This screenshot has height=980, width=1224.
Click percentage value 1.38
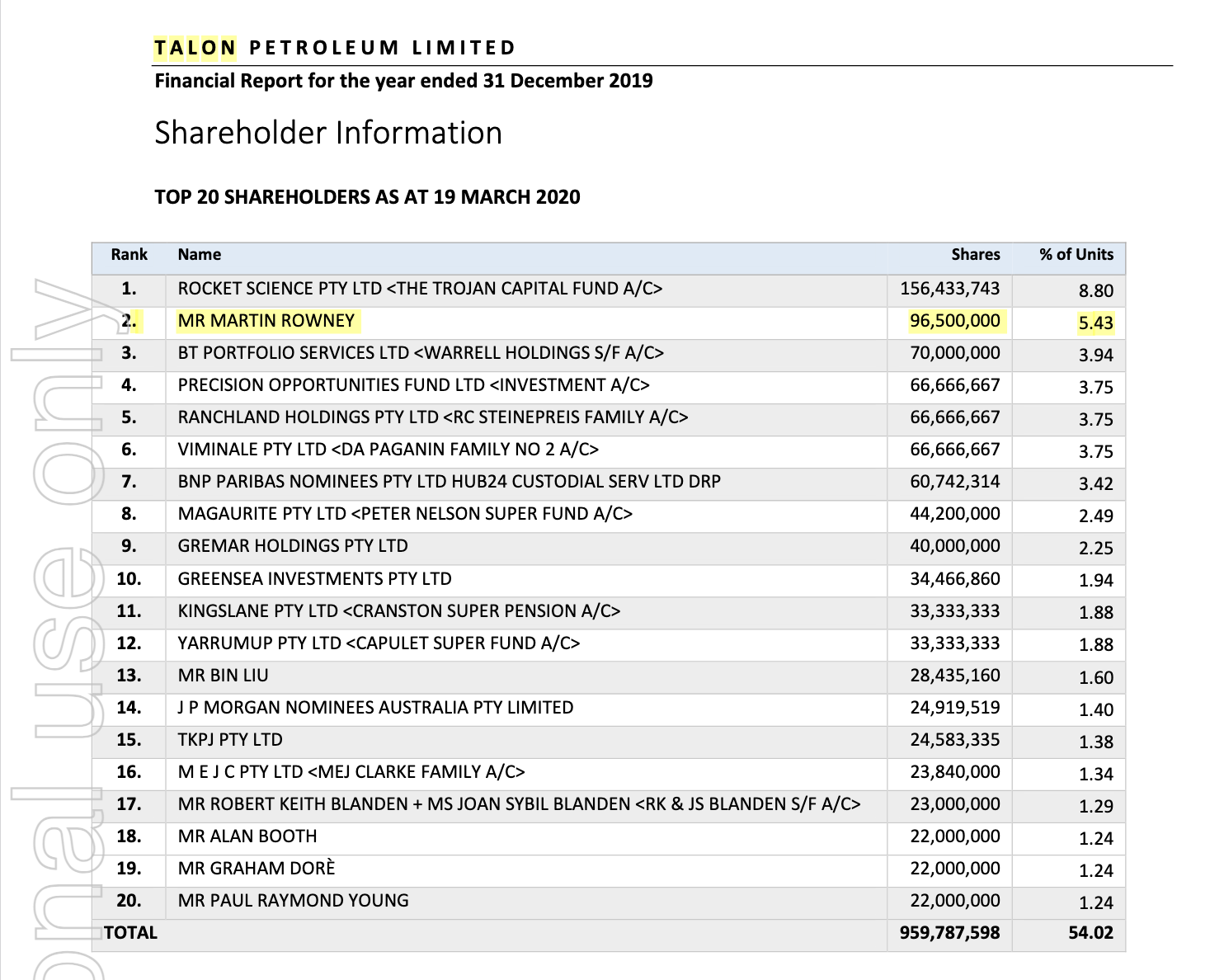[x=1096, y=742]
